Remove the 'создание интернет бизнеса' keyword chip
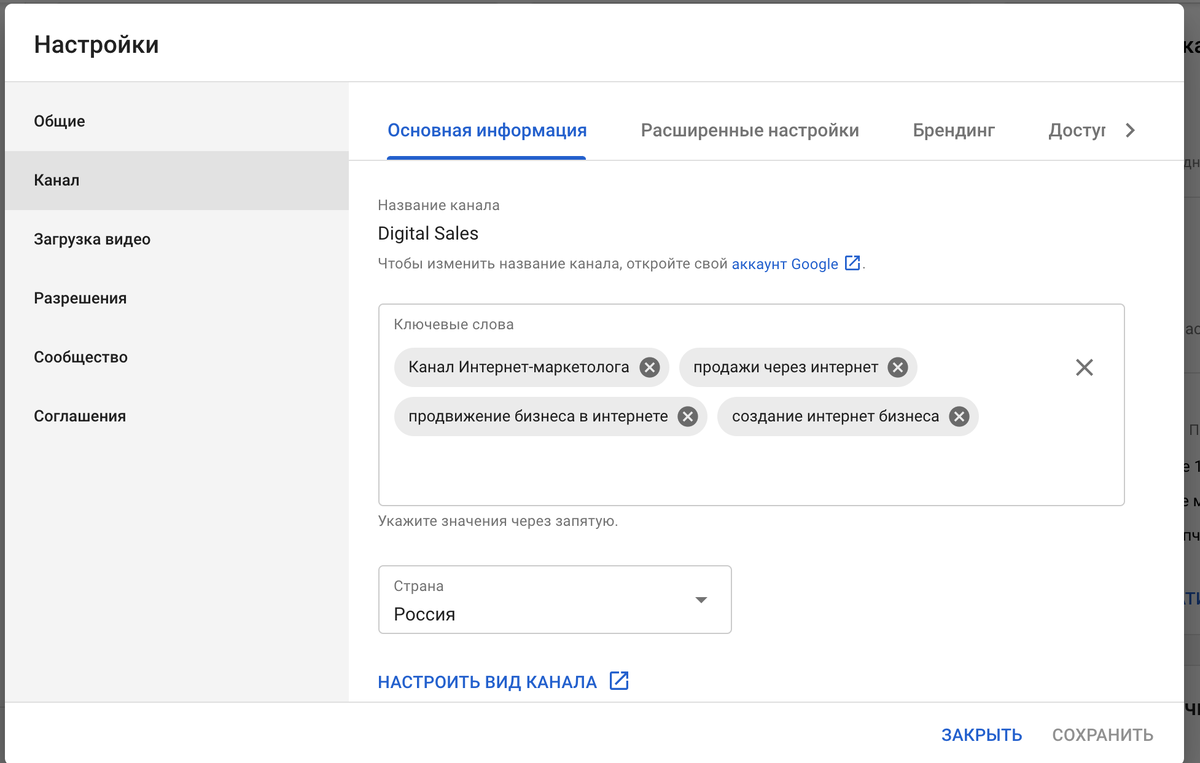The height and width of the screenshot is (763, 1200). pos(959,416)
